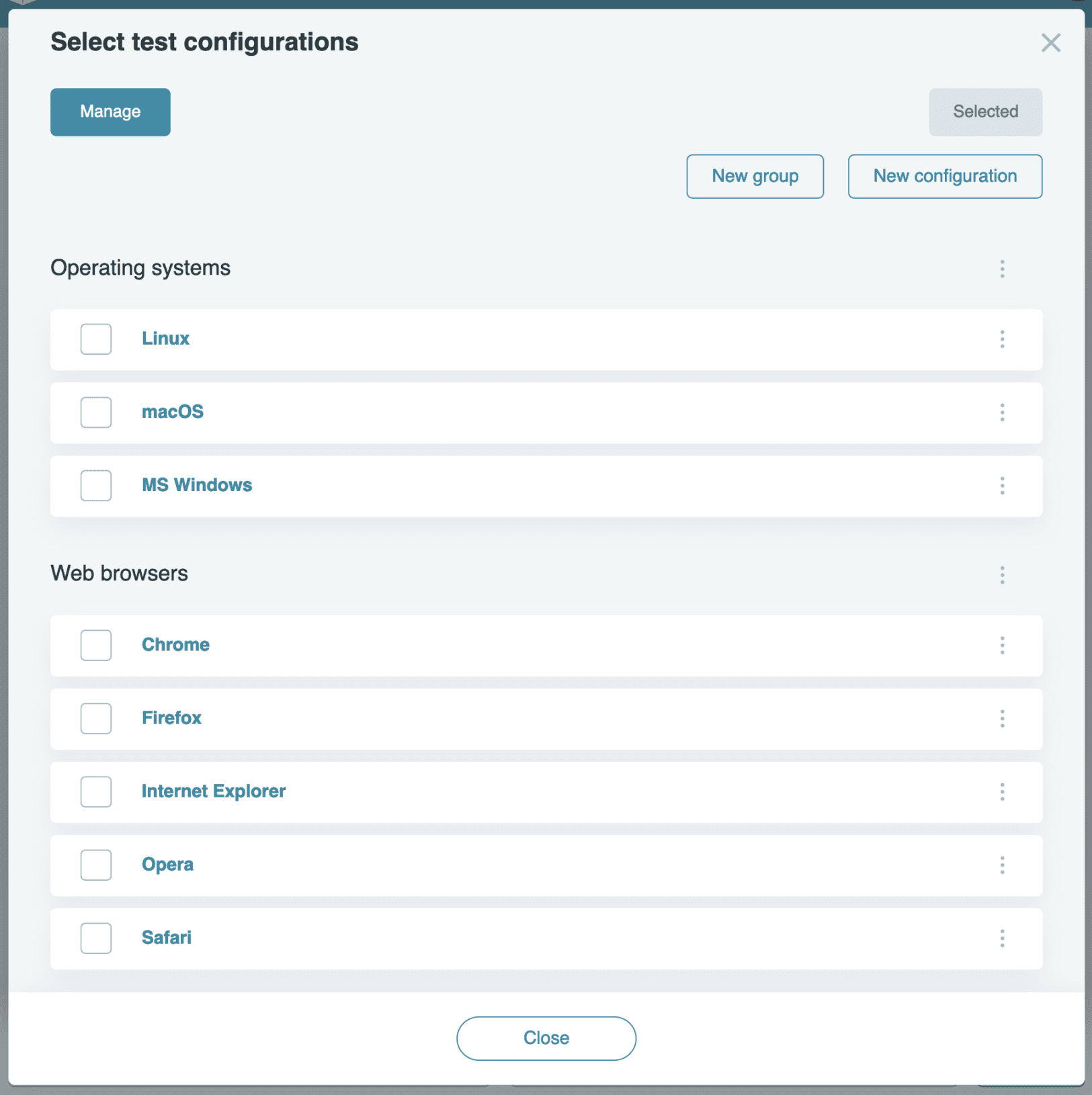Viewport: 1092px width, 1095px height.
Task: Create a New configuration
Action: (944, 176)
